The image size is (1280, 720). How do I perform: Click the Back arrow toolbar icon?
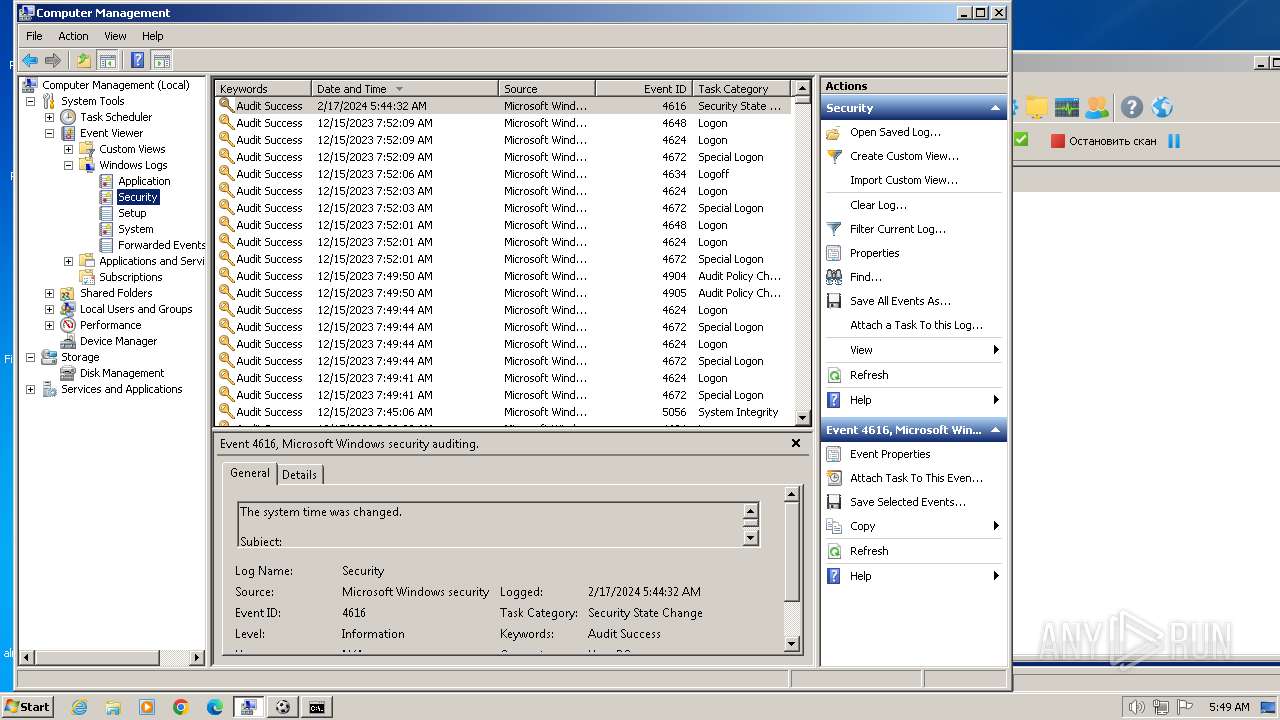(30, 61)
